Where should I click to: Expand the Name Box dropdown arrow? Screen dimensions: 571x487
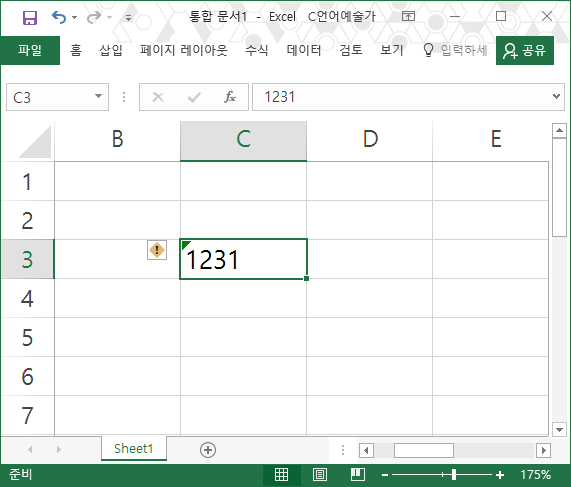(x=98, y=96)
